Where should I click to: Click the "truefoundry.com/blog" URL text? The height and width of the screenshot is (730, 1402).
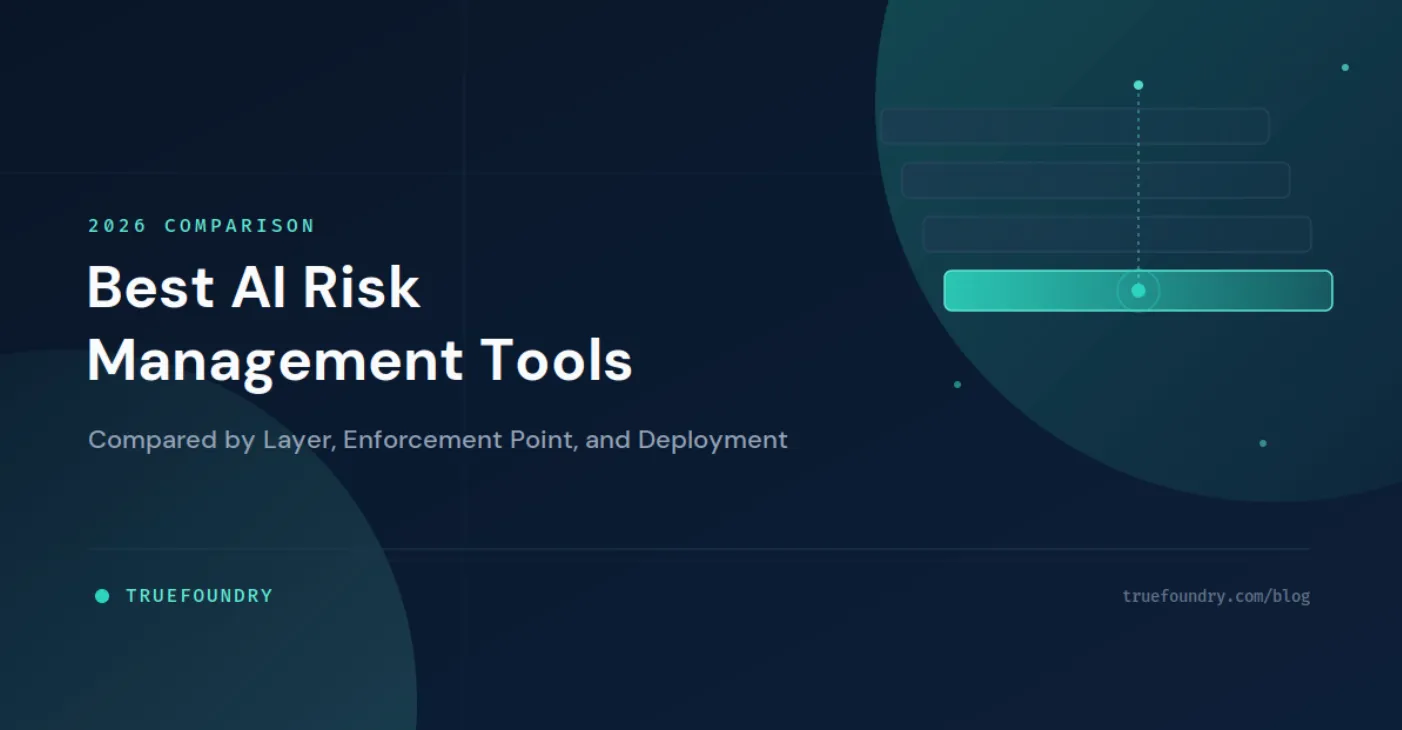coord(1216,596)
